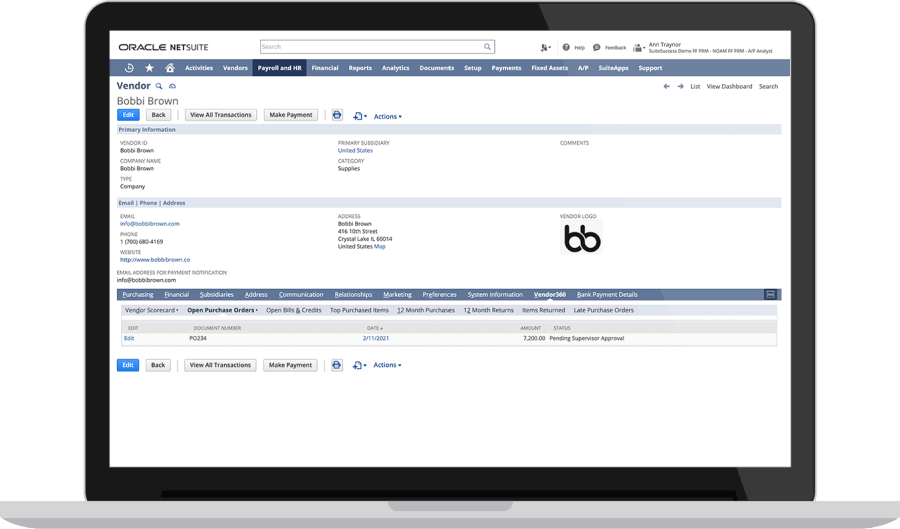Open the Payroll and HR menu
The width and height of the screenshot is (900, 529).
click(x=280, y=68)
